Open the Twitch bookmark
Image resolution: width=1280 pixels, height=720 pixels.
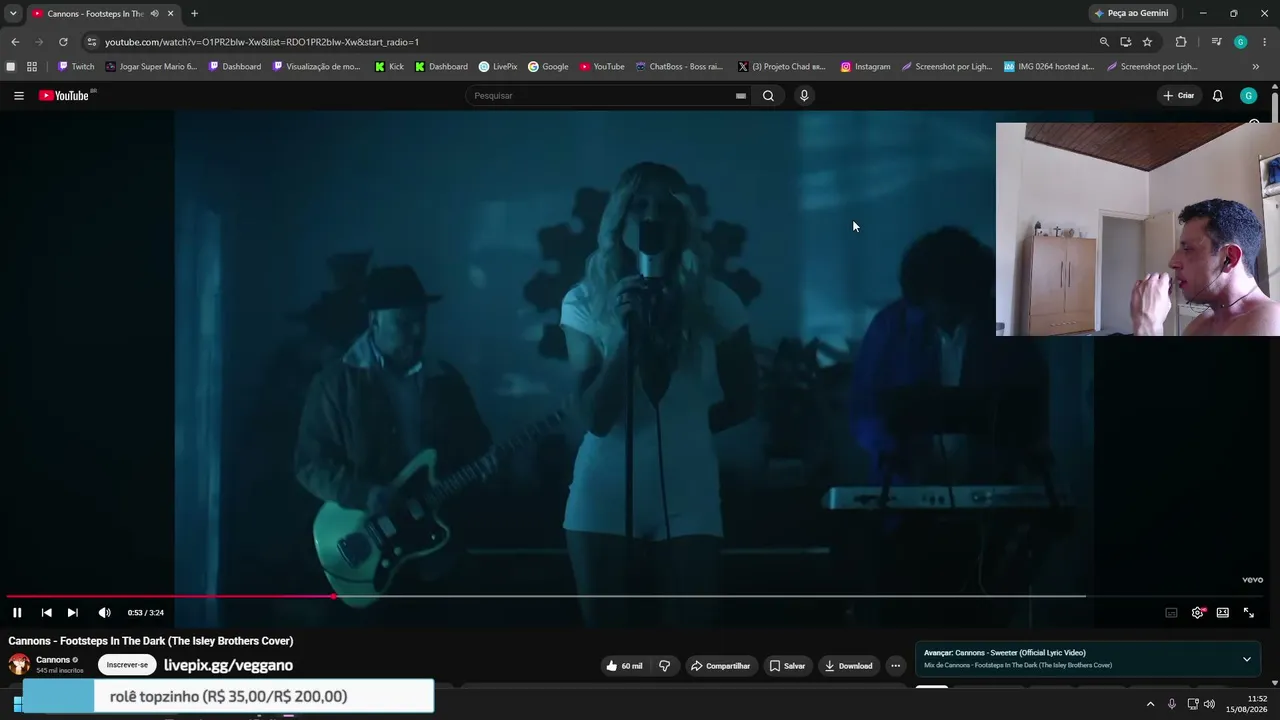[76, 67]
